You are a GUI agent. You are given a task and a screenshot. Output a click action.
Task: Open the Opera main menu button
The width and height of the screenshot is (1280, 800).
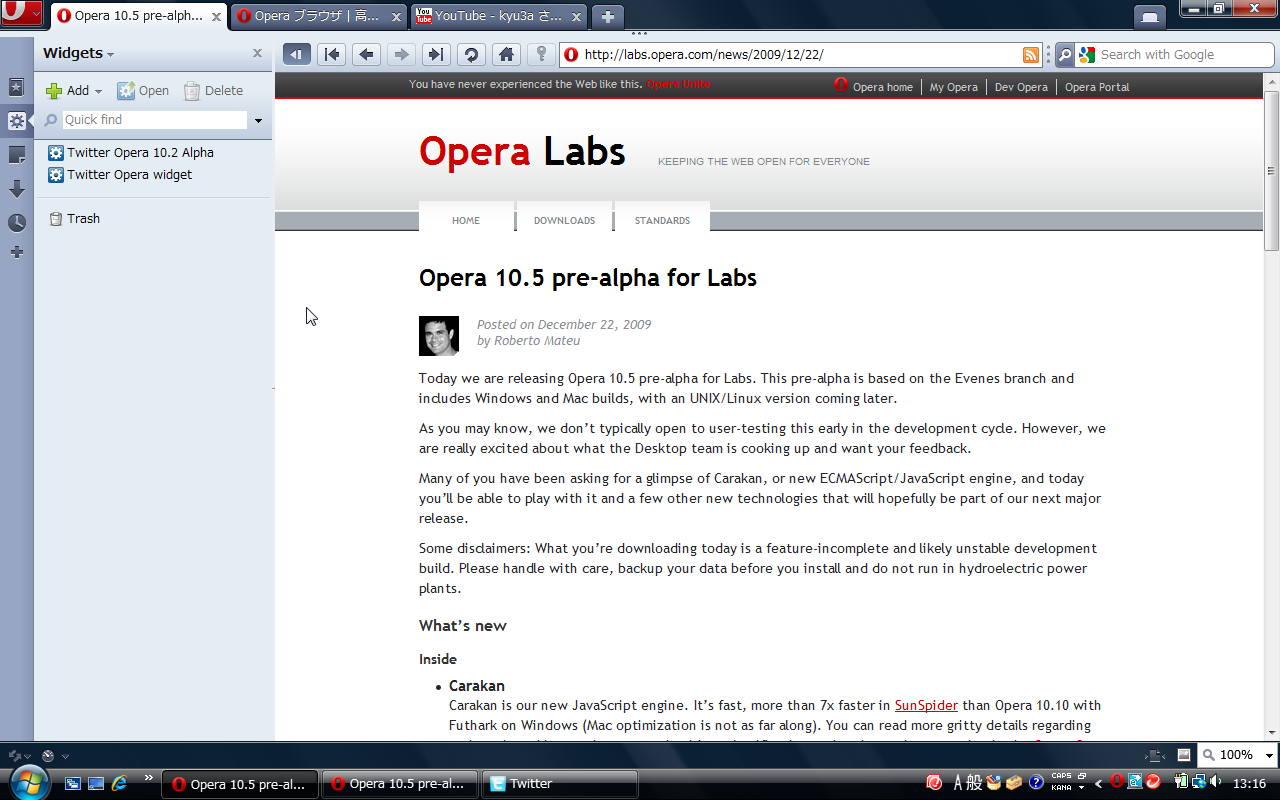click(x=21, y=13)
